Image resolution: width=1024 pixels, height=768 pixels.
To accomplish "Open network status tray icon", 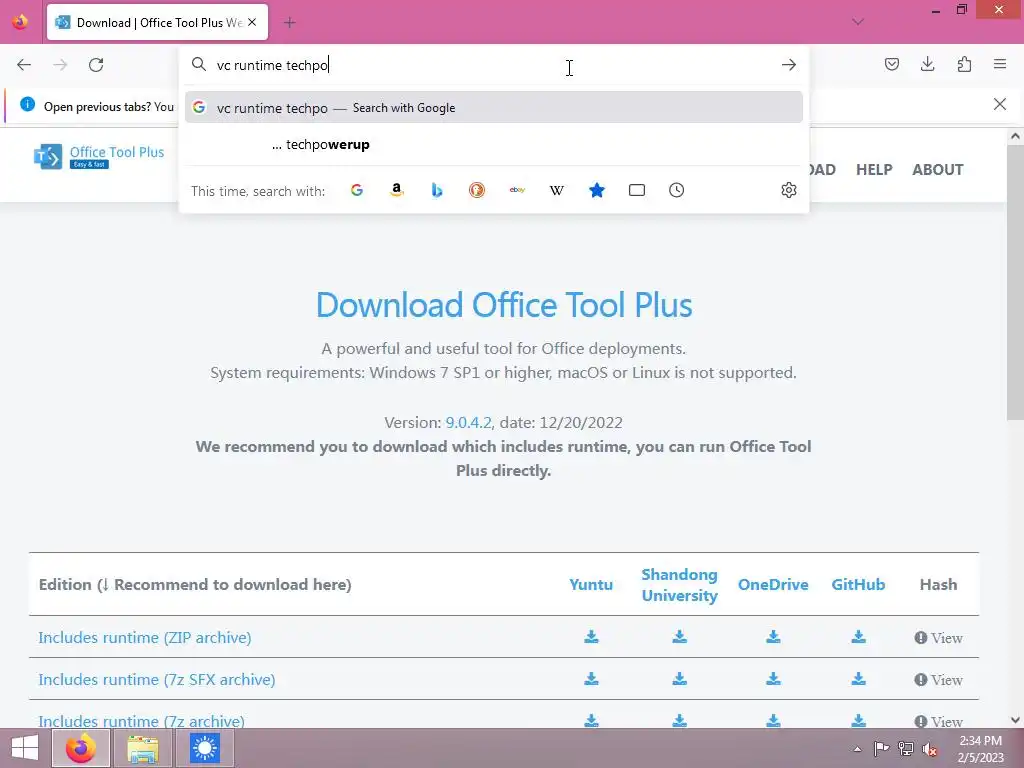I will pyautogui.click(x=905, y=749).
